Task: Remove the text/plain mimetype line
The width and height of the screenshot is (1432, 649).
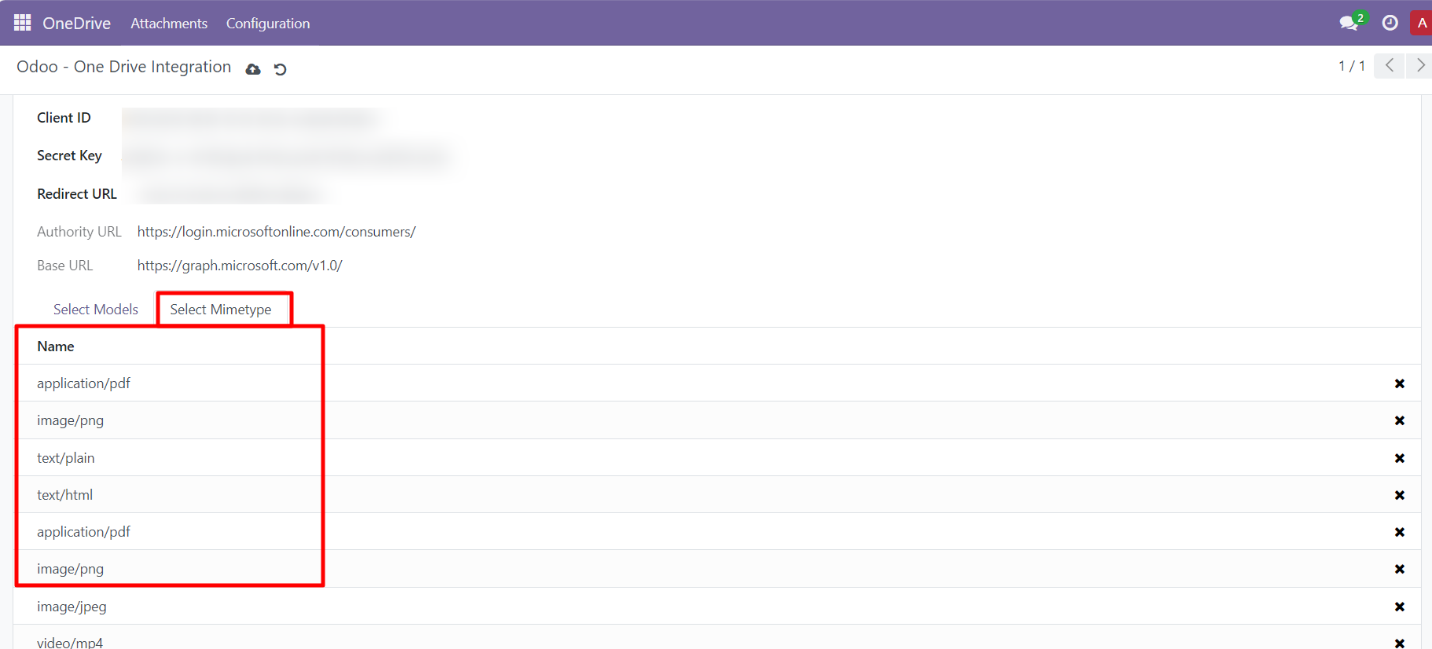Action: (1399, 457)
